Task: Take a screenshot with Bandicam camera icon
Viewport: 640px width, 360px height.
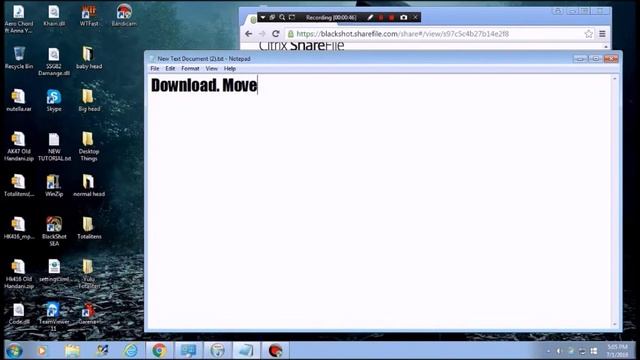Action: coord(403,18)
